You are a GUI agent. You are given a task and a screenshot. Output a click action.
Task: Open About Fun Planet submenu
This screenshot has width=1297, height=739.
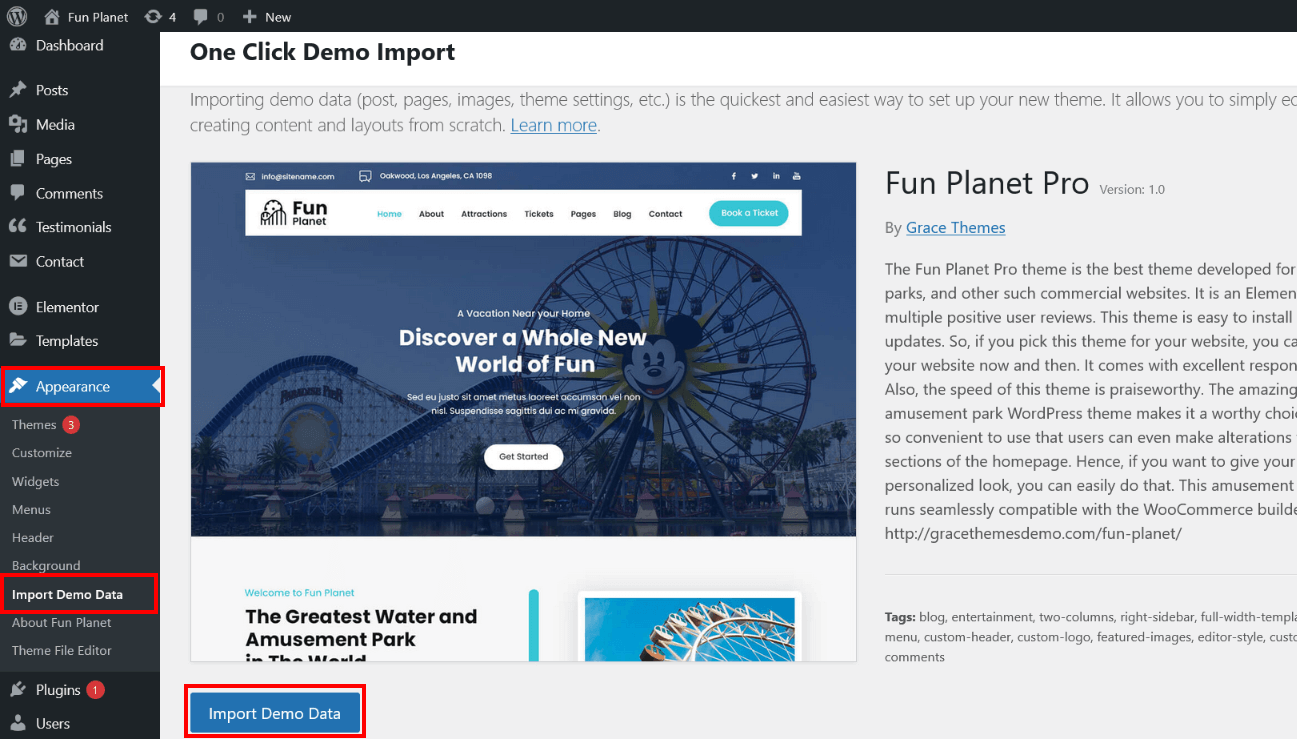click(62, 622)
